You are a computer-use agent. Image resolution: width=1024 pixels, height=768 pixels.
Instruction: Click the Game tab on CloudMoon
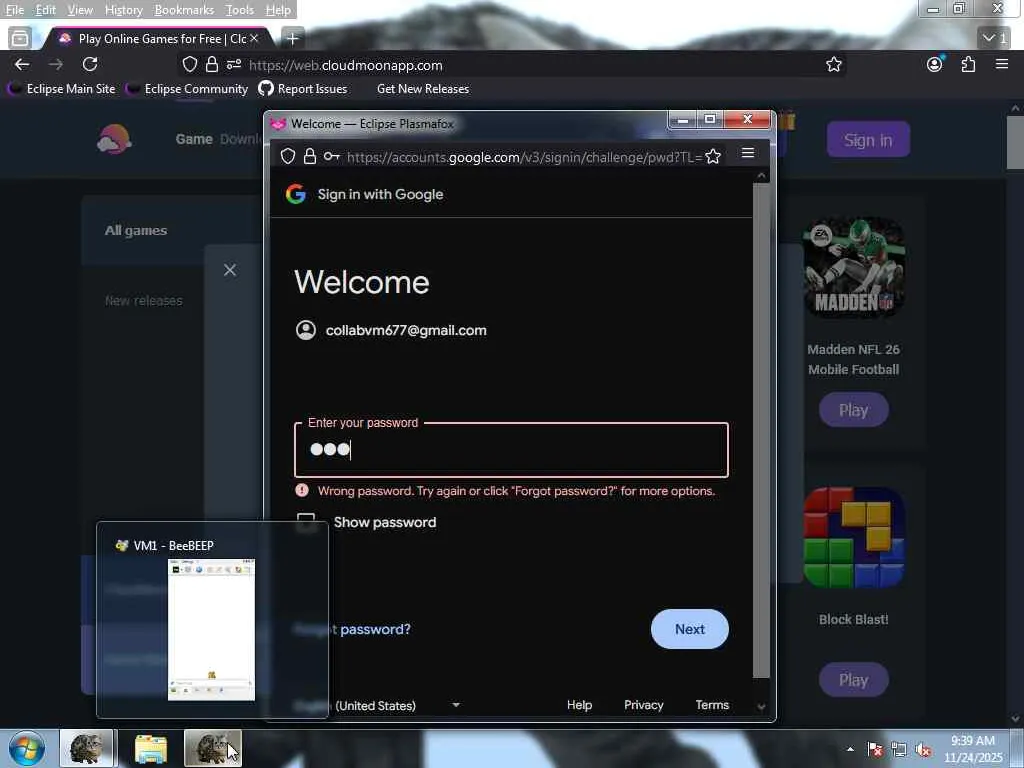[x=194, y=139]
